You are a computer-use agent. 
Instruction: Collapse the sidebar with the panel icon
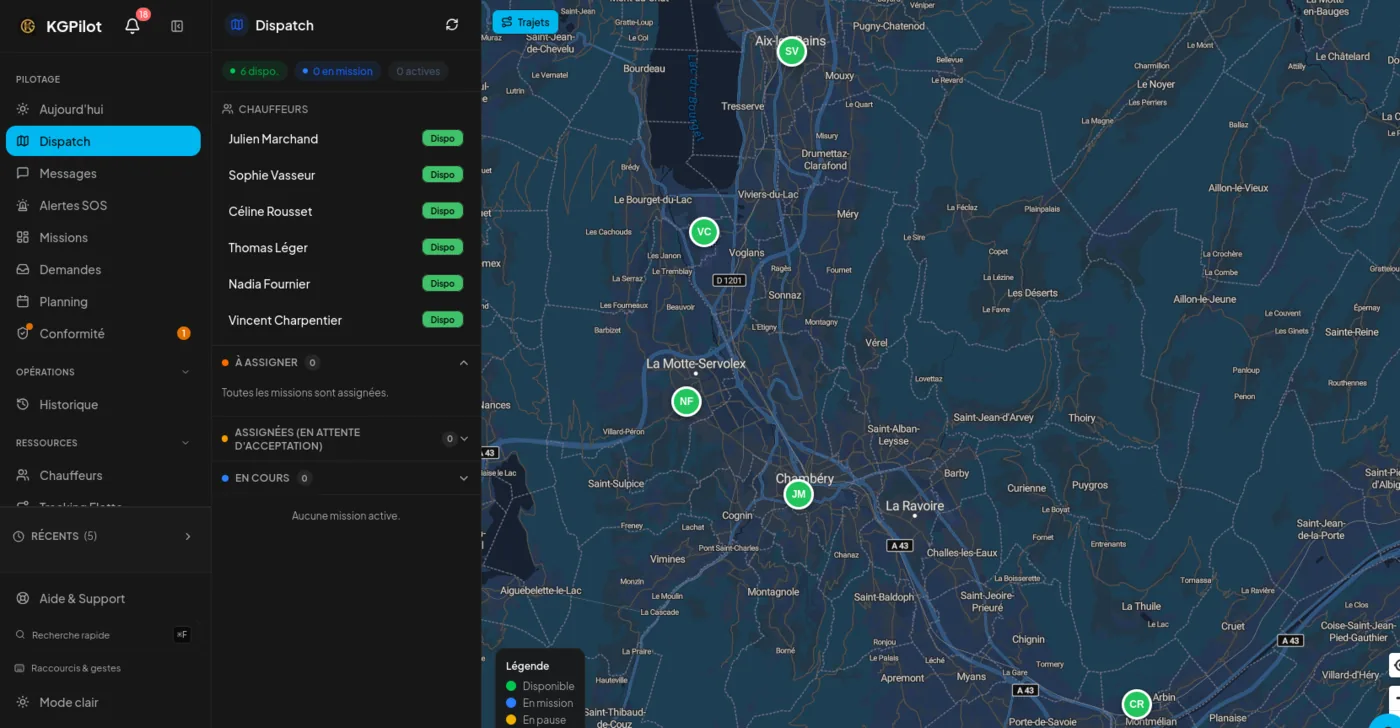point(177,26)
